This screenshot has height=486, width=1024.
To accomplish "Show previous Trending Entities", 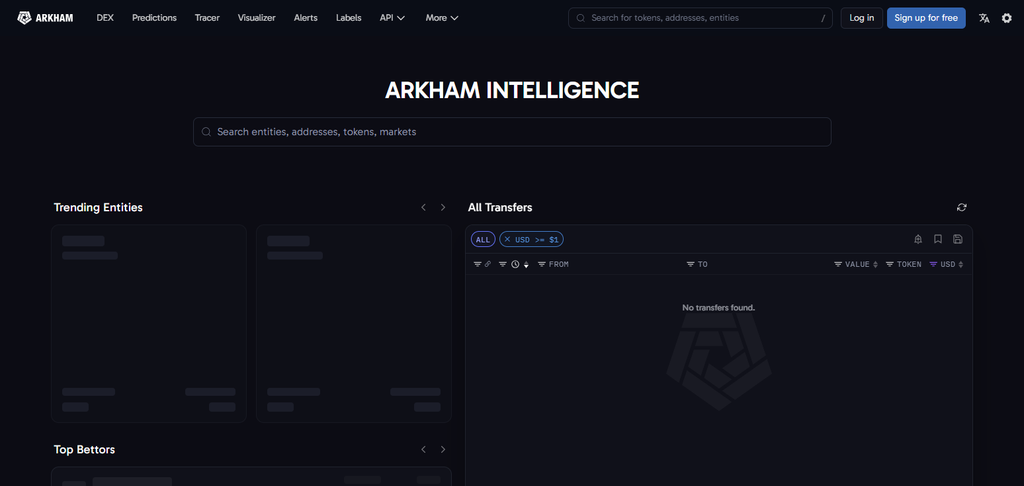I will pos(423,207).
